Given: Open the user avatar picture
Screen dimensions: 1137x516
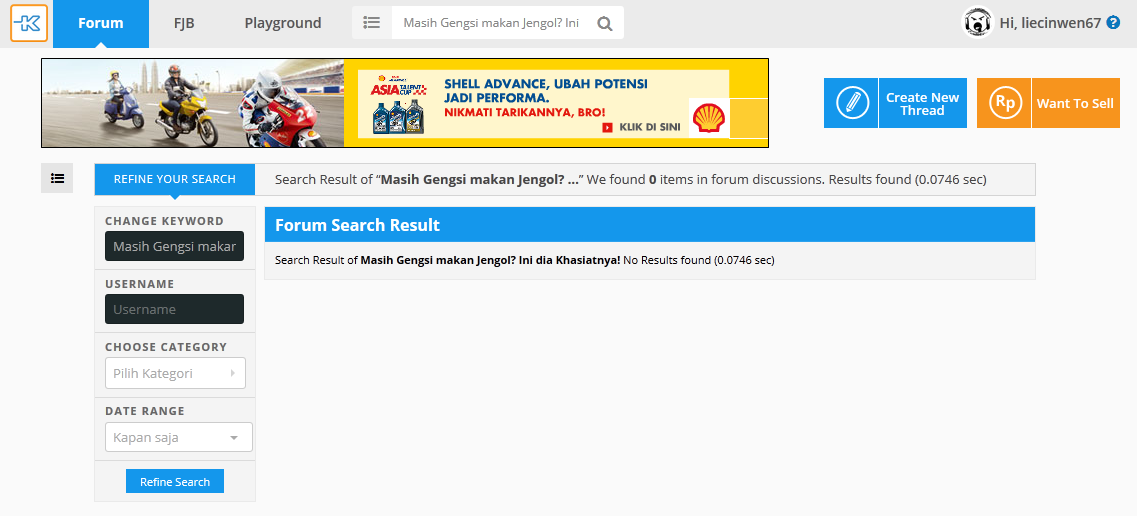Looking at the screenshot, I should pyautogui.click(x=977, y=22).
